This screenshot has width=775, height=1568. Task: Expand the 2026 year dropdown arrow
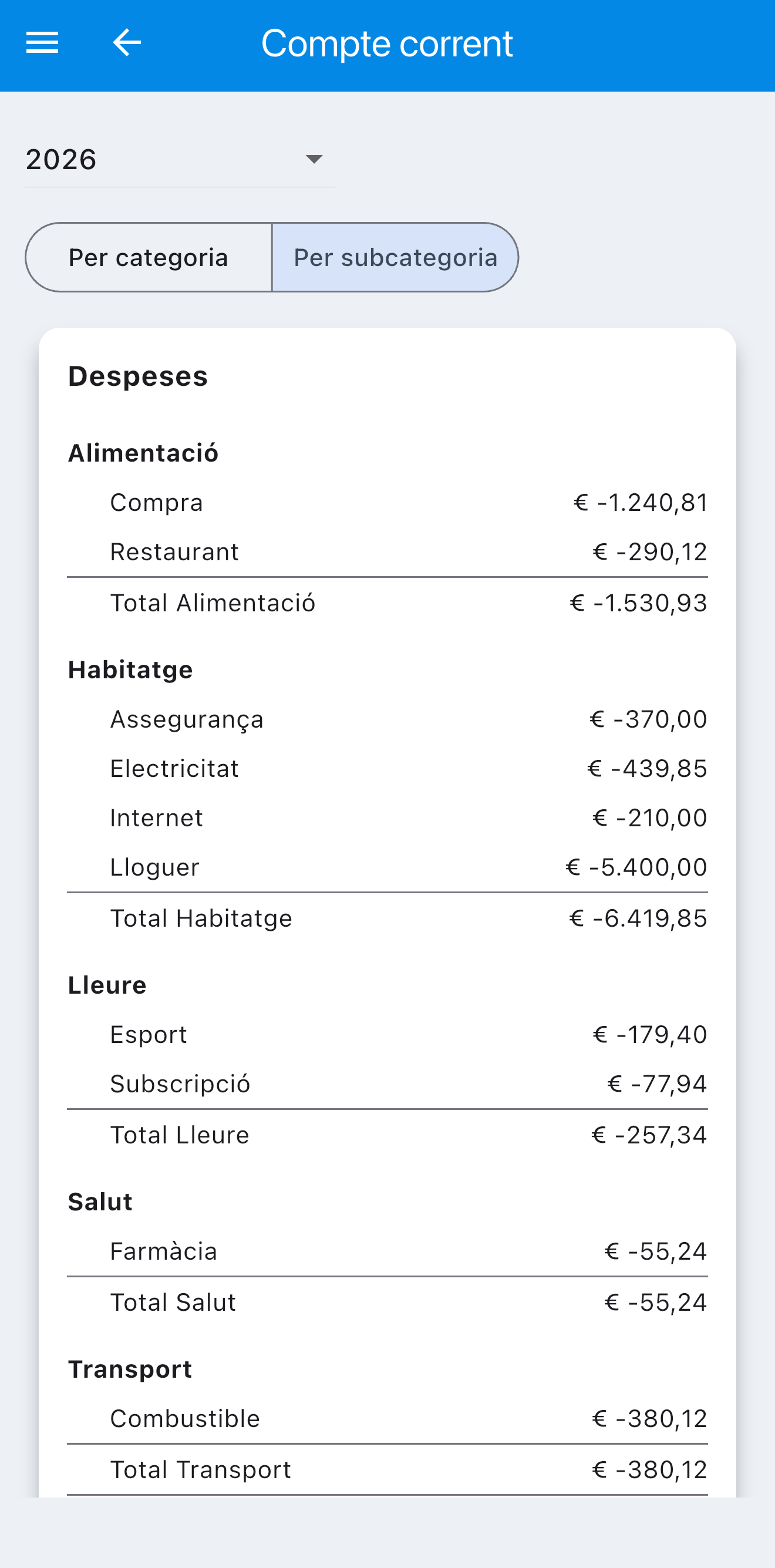[x=314, y=160]
